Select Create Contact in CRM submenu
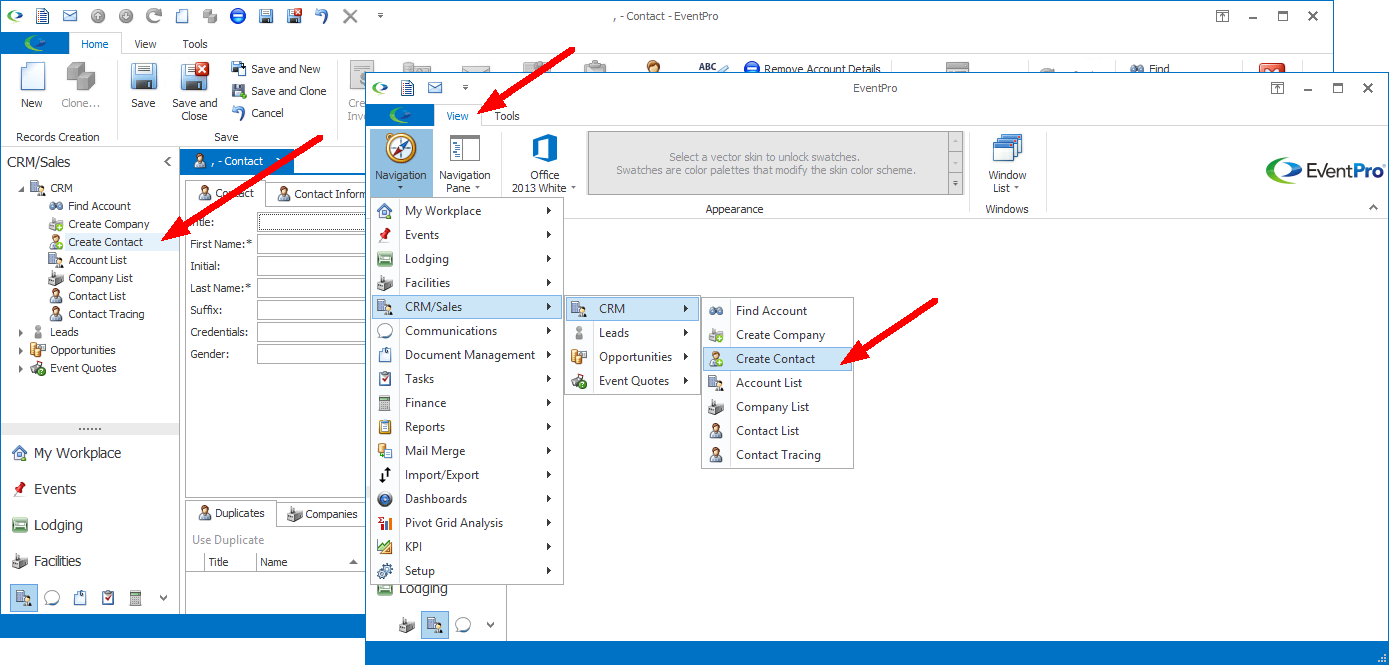Viewport: 1389px width, 665px height. [777, 359]
